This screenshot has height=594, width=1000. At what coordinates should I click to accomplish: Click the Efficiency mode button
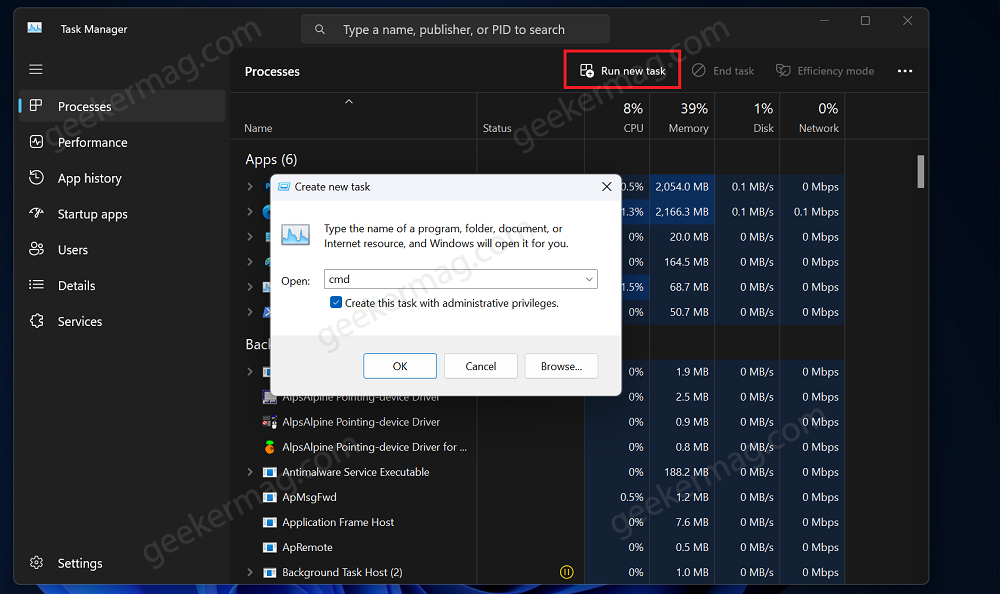click(x=825, y=71)
